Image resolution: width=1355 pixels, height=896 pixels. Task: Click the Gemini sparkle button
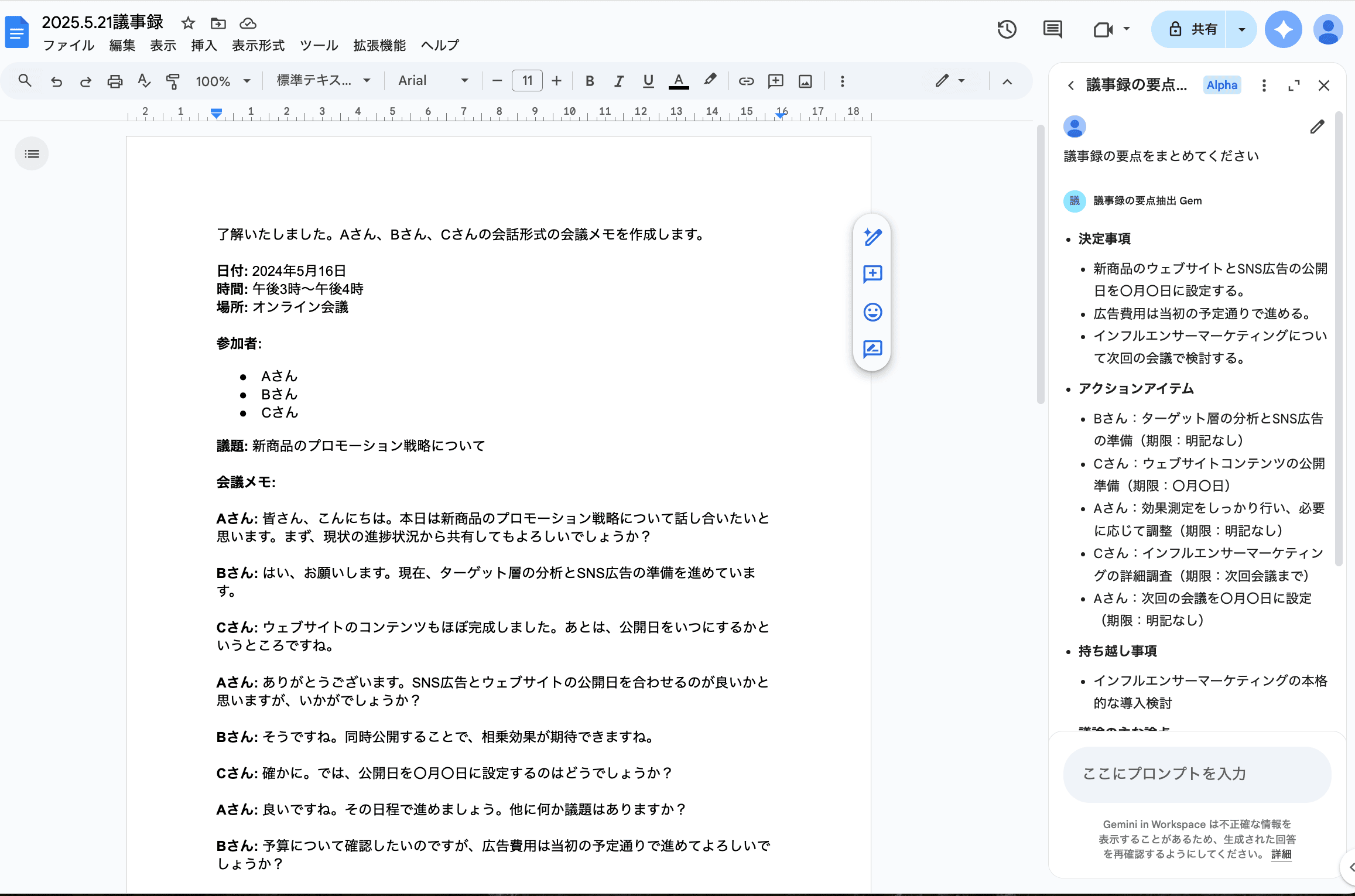click(1283, 29)
